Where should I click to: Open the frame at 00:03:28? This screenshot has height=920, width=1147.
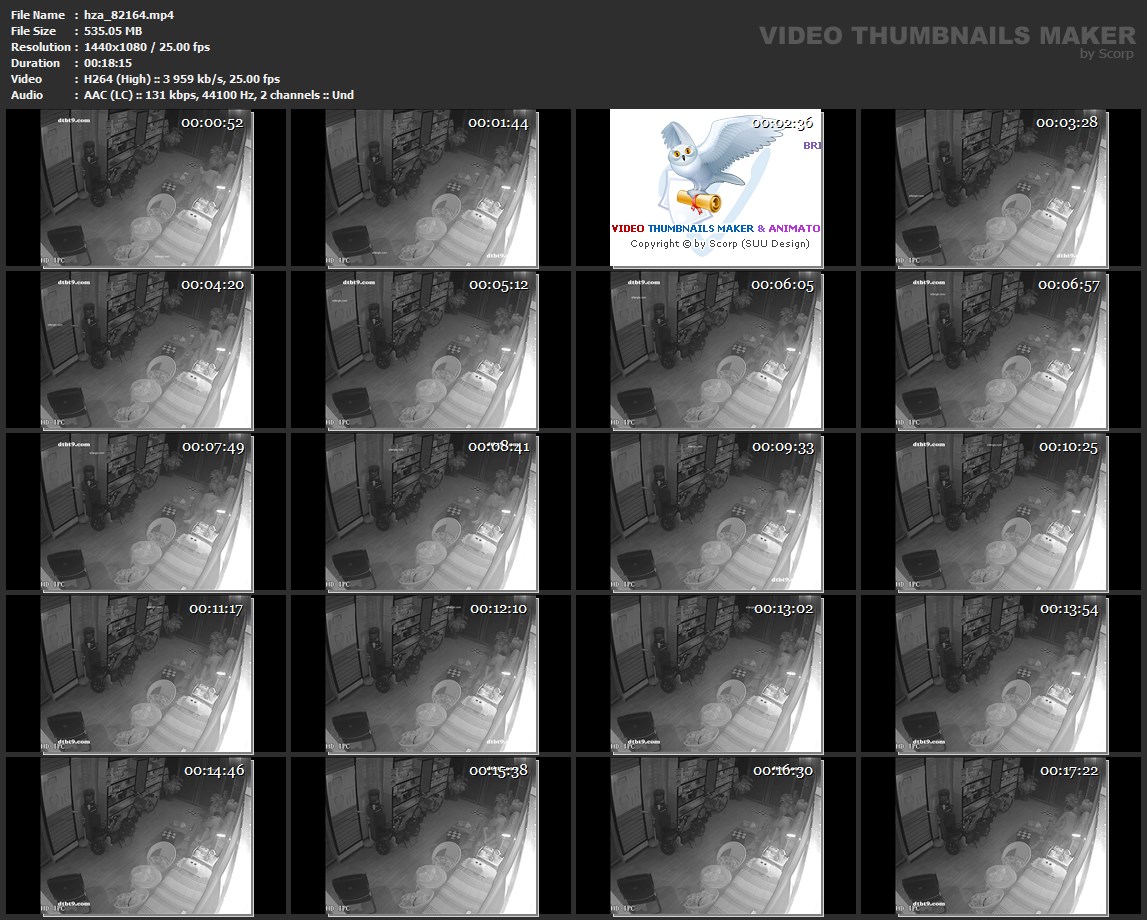(1001, 188)
